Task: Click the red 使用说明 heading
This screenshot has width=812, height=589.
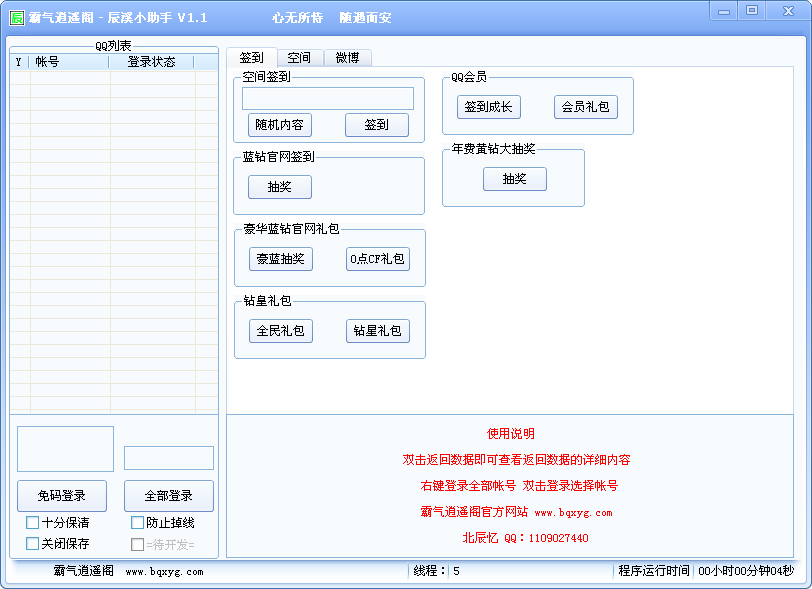Action: tap(511, 434)
